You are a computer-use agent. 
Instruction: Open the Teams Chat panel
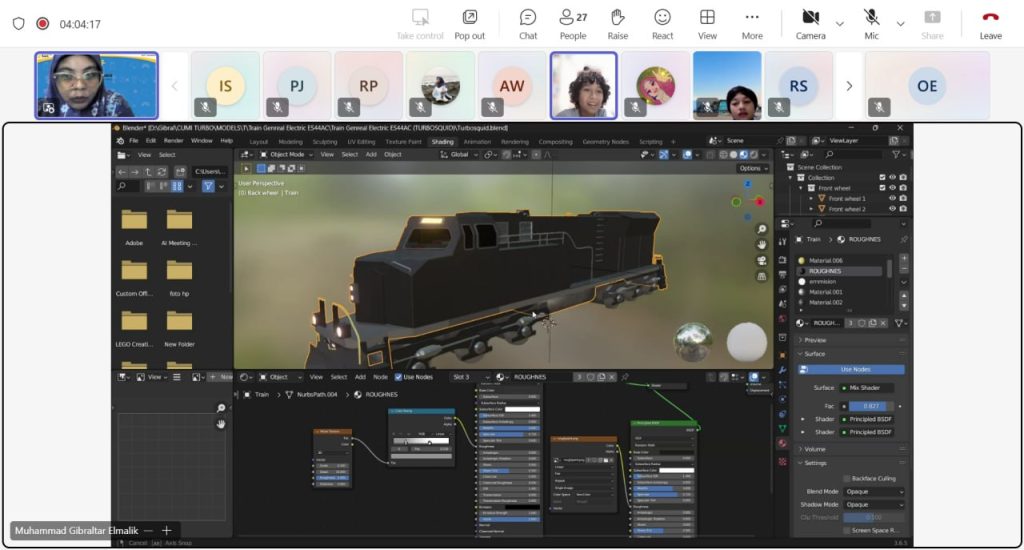point(527,23)
